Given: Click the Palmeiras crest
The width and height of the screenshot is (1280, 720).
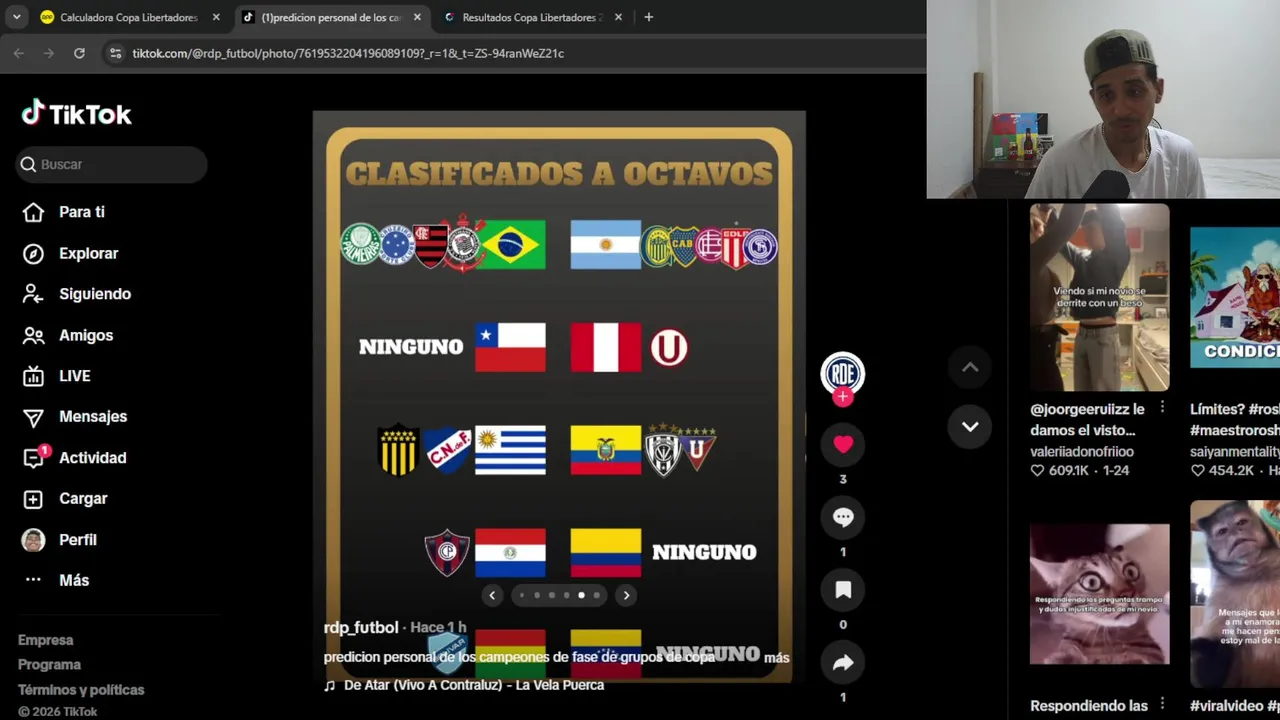Looking at the screenshot, I should point(360,244).
